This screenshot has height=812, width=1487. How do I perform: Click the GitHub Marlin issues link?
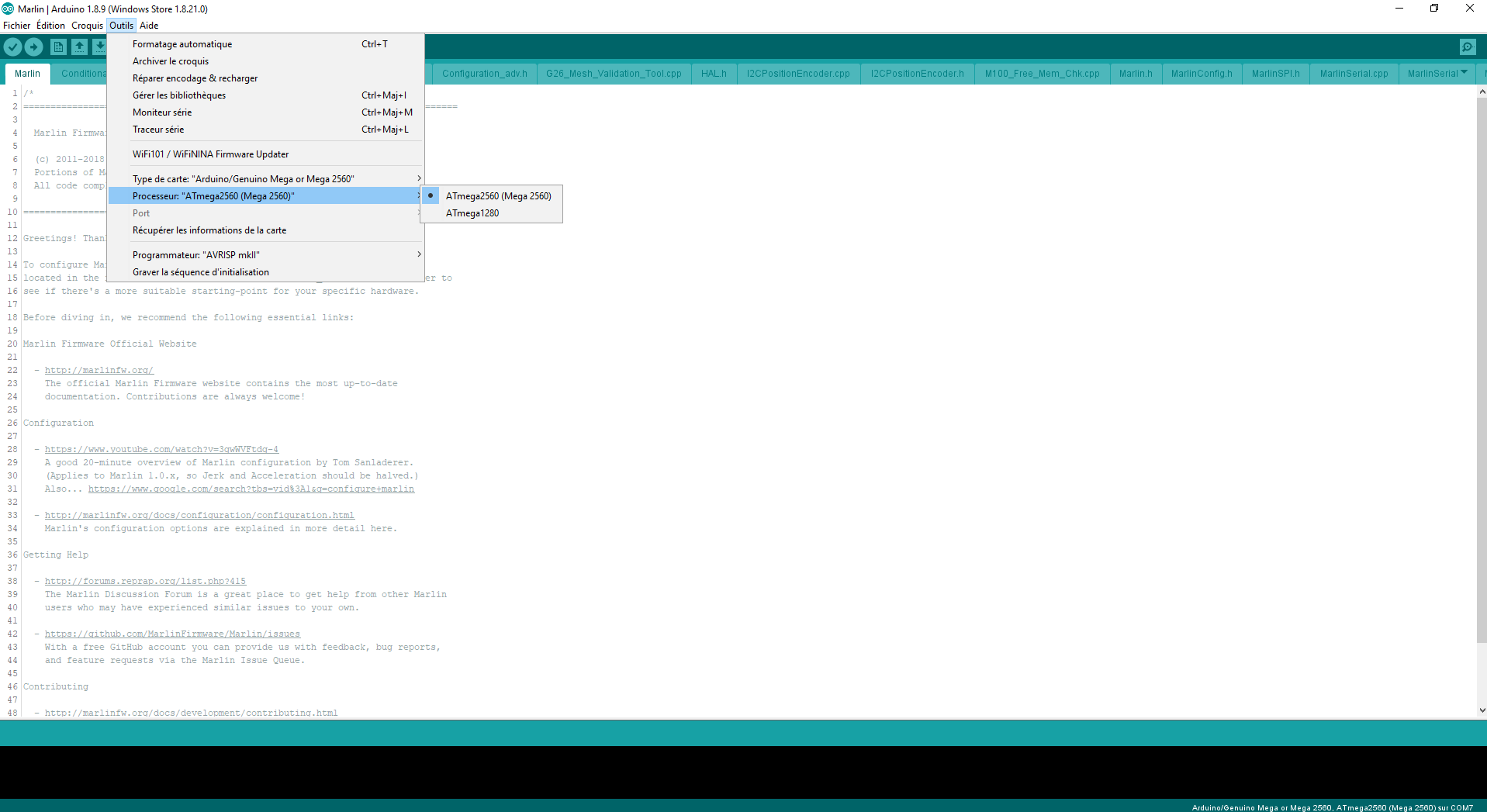point(172,634)
